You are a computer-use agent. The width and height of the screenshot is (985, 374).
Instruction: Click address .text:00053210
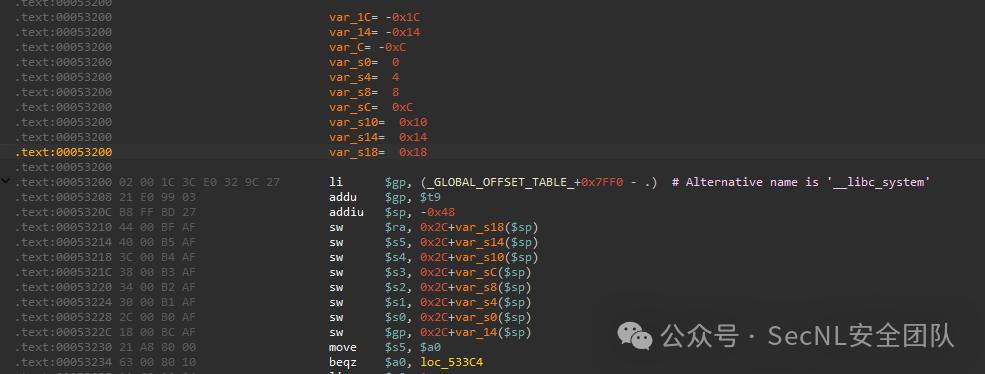click(63, 227)
